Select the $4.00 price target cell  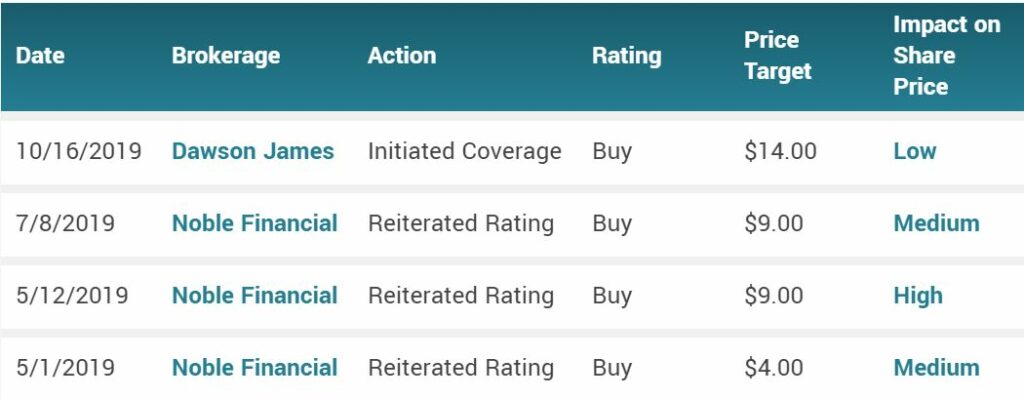point(774,368)
